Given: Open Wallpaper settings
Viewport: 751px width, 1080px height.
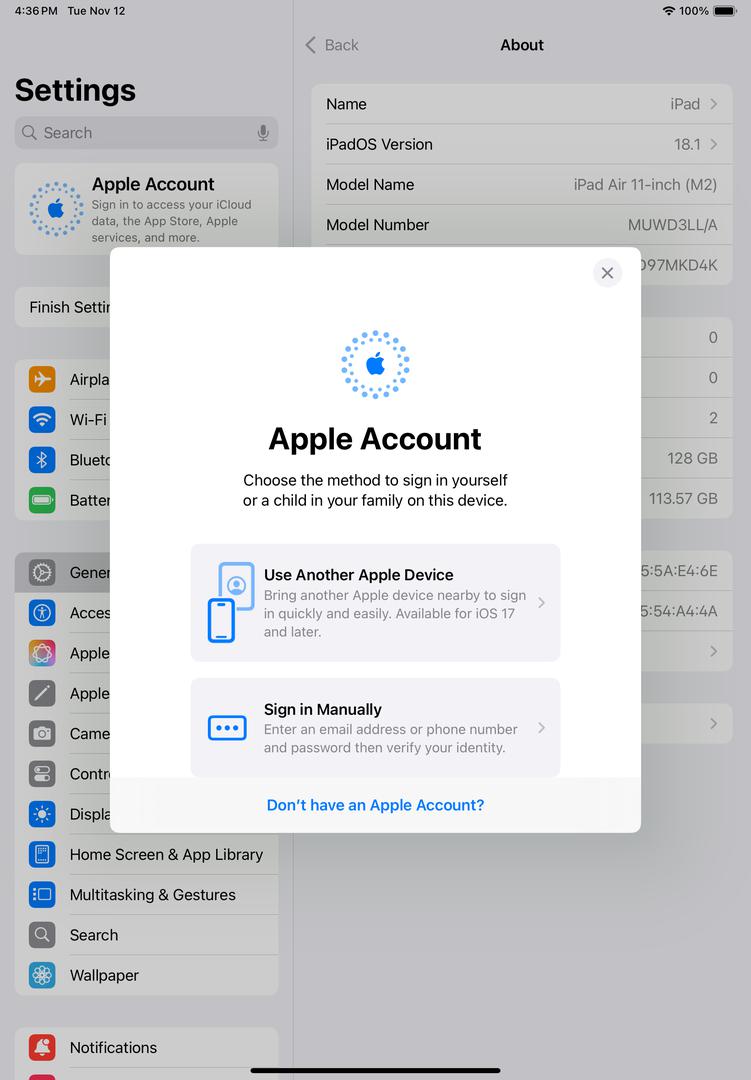Looking at the screenshot, I should point(146,975).
